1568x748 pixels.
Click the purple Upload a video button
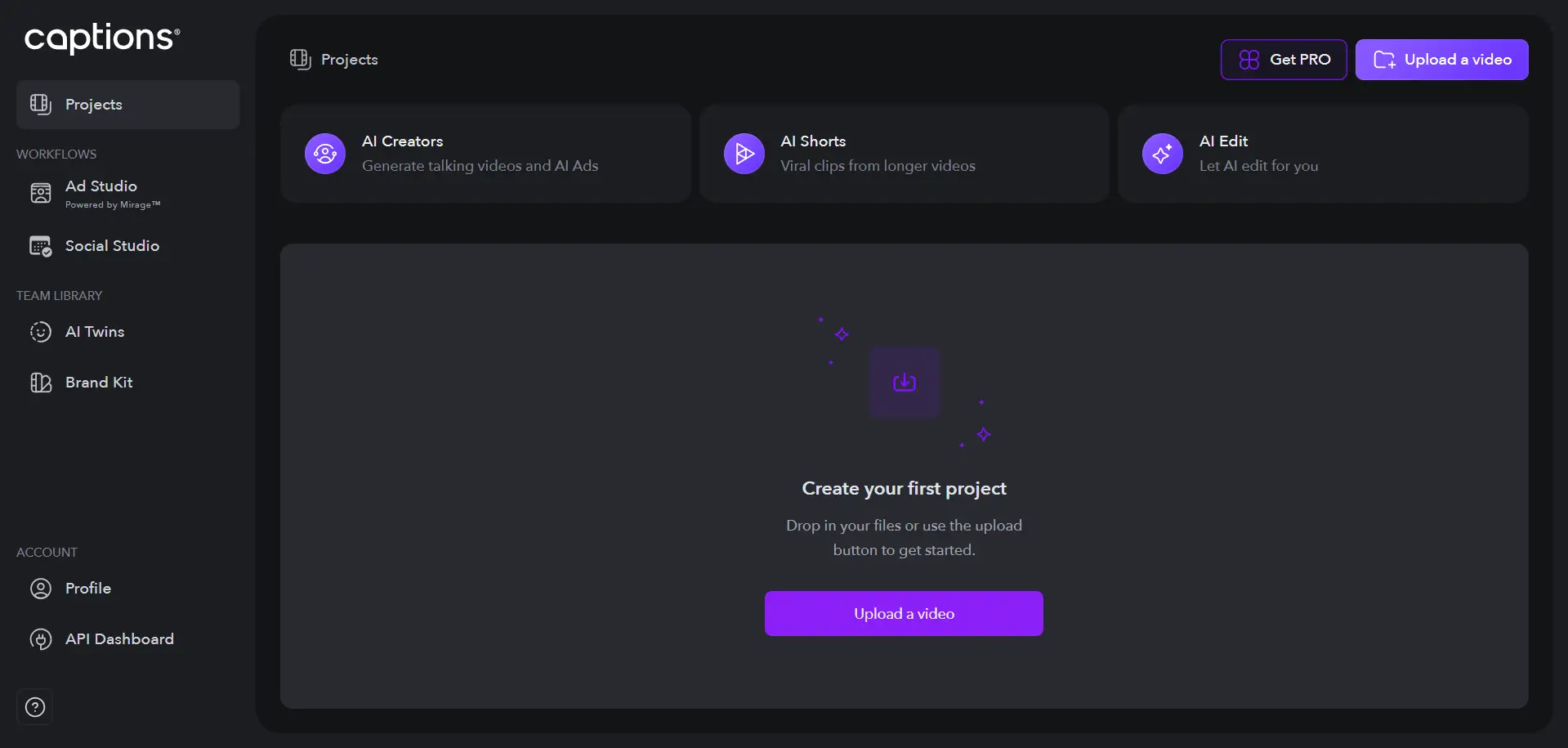point(903,613)
